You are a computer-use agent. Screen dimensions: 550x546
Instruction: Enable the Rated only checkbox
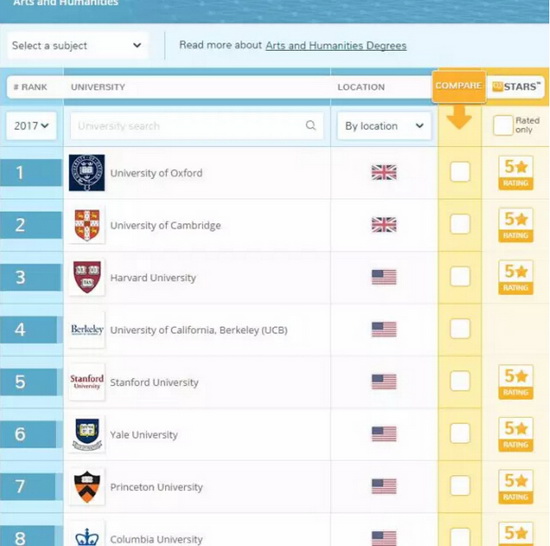point(503,125)
